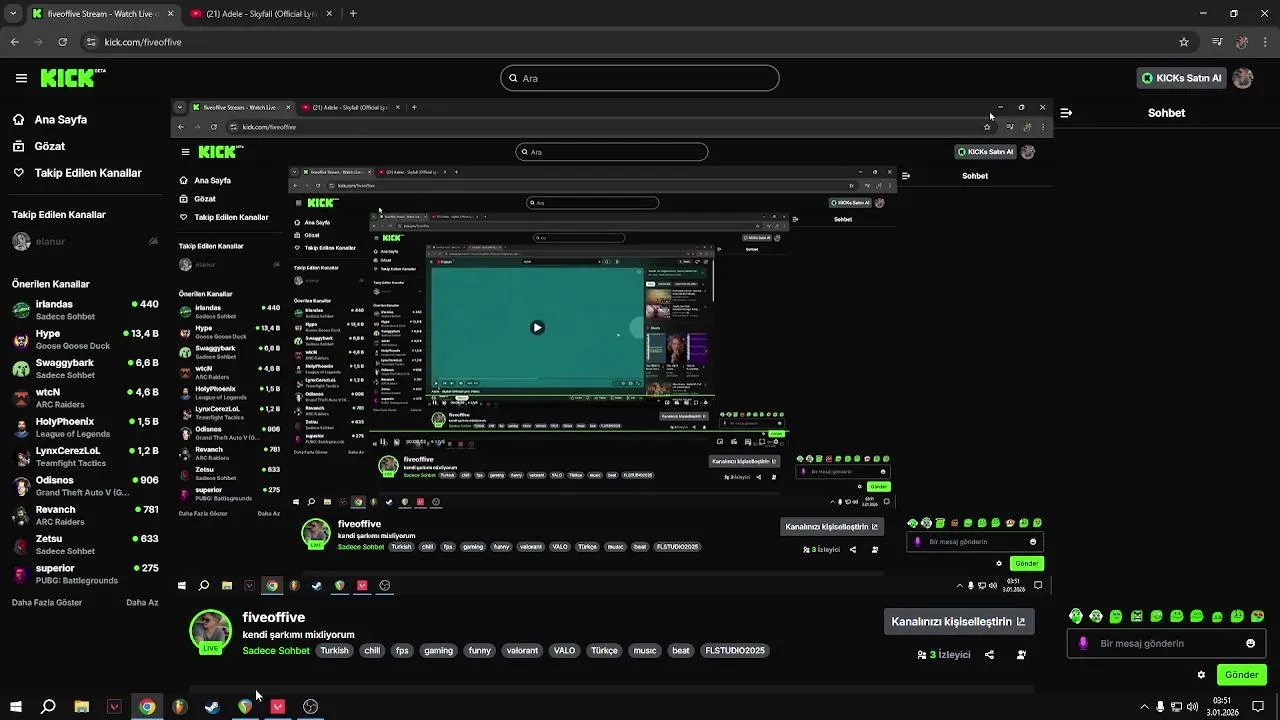Open the Revanch channel
1280x720 pixels.
(x=85, y=515)
